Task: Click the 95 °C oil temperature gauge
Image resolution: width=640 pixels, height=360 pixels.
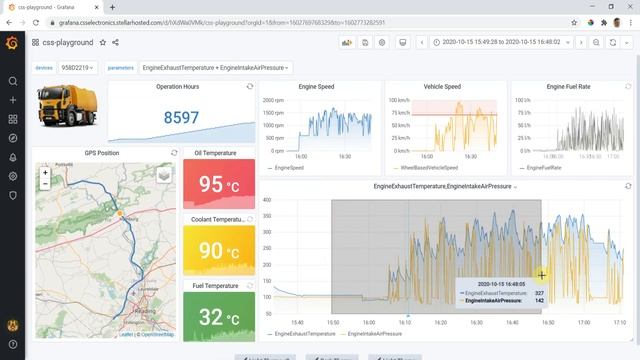Action: pyautogui.click(x=219, y=184)
